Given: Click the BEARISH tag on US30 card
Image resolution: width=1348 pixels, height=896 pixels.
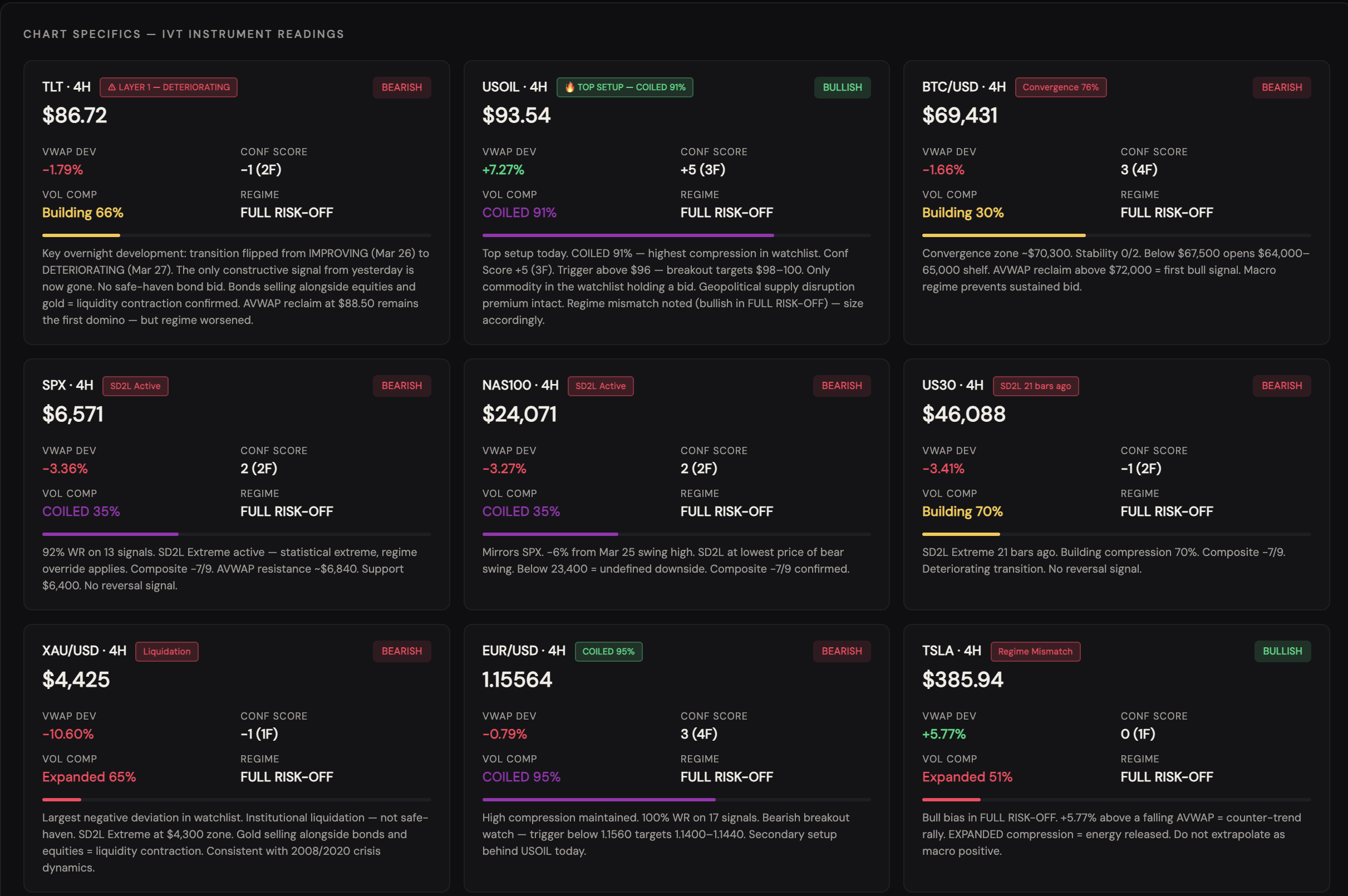Looking at the screenshot, I should coord(1281,386).
